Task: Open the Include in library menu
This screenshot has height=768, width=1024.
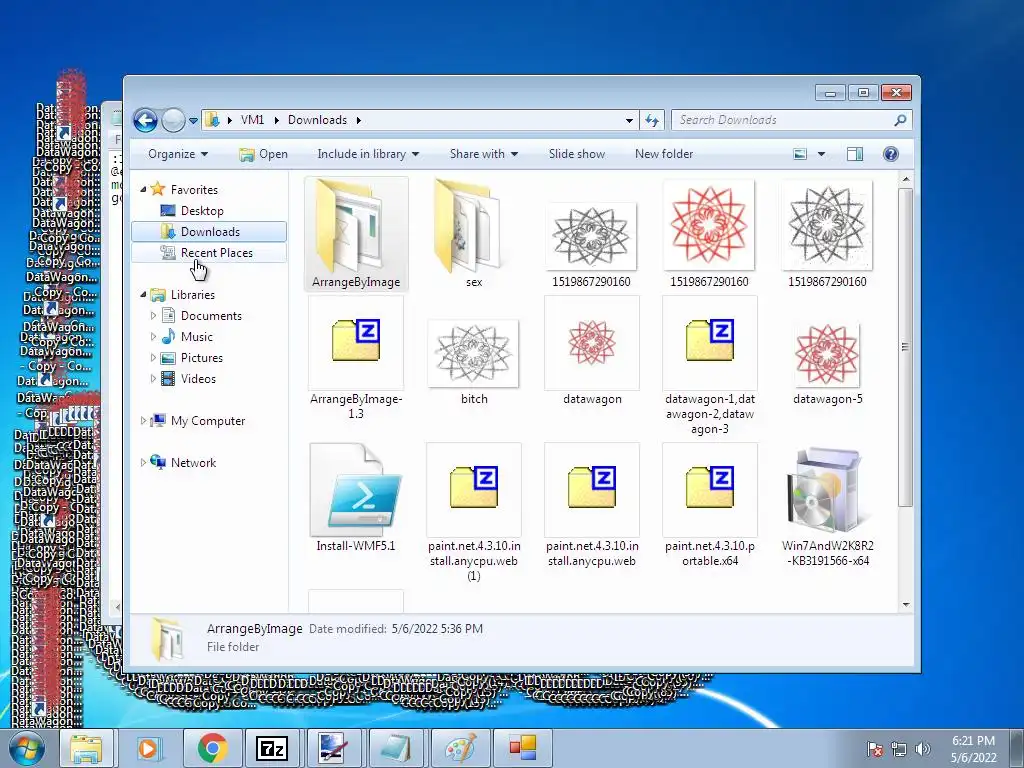Action: coord(368,154)
